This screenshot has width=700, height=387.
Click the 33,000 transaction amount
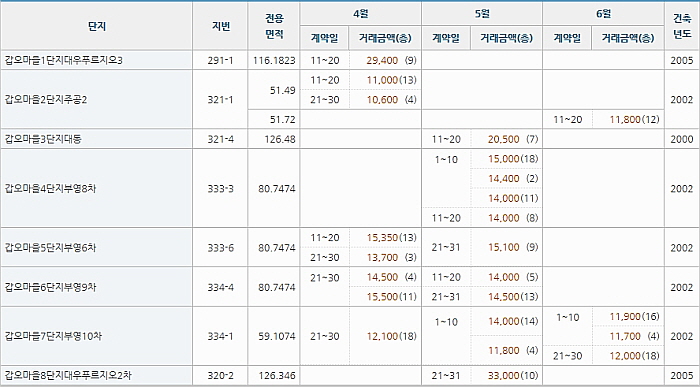504,375
